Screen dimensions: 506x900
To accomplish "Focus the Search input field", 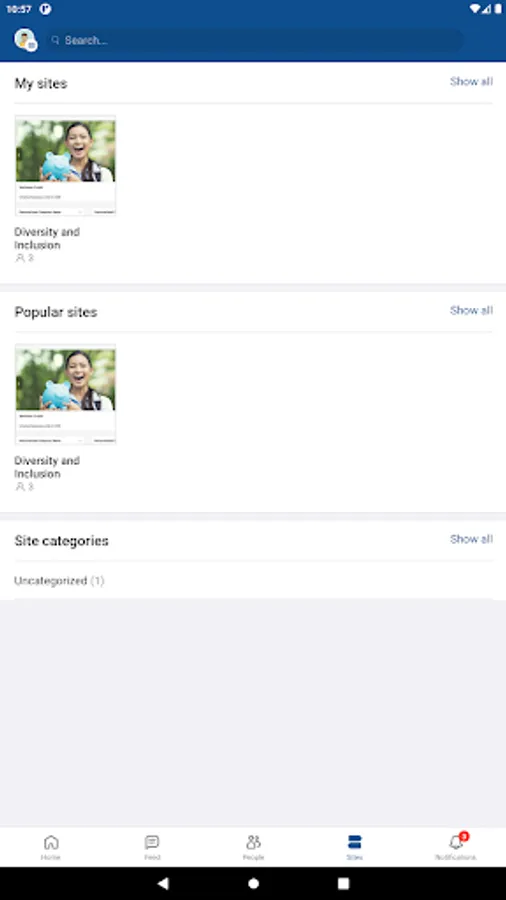I will [255, 40].
